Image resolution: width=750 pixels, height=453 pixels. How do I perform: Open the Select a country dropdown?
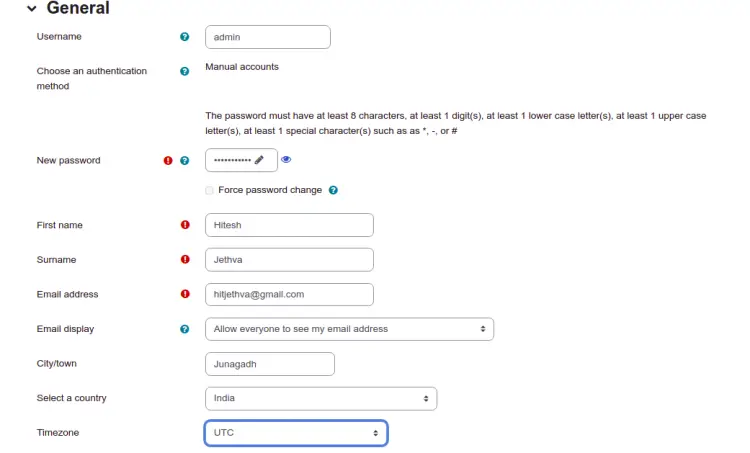[x=321, y=398]
